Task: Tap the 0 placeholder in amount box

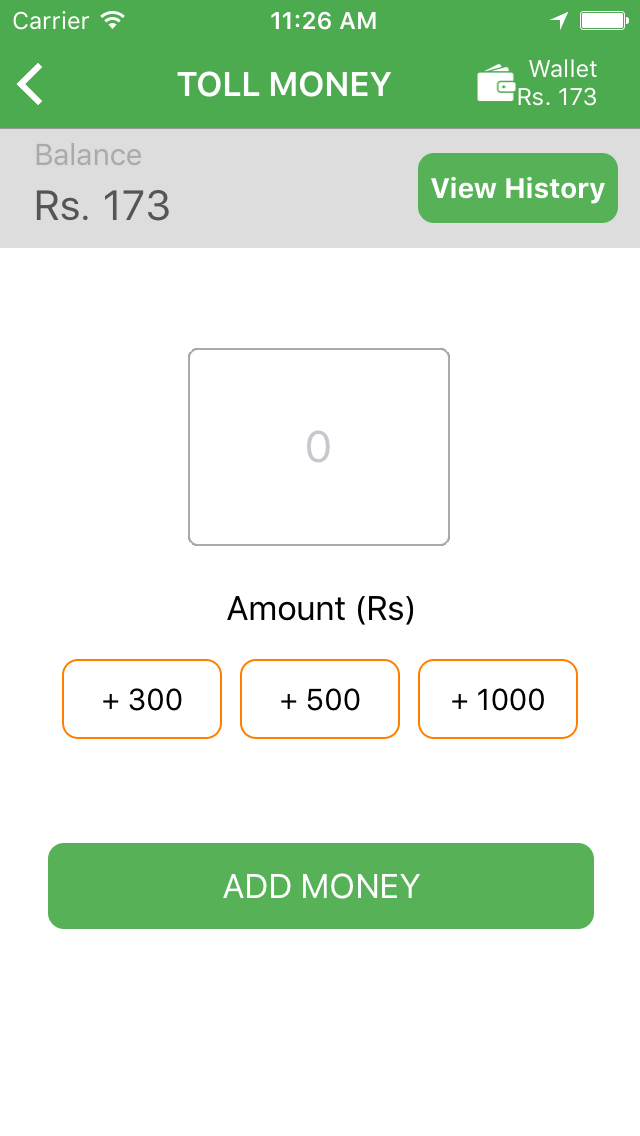Action: coord(318,447)
